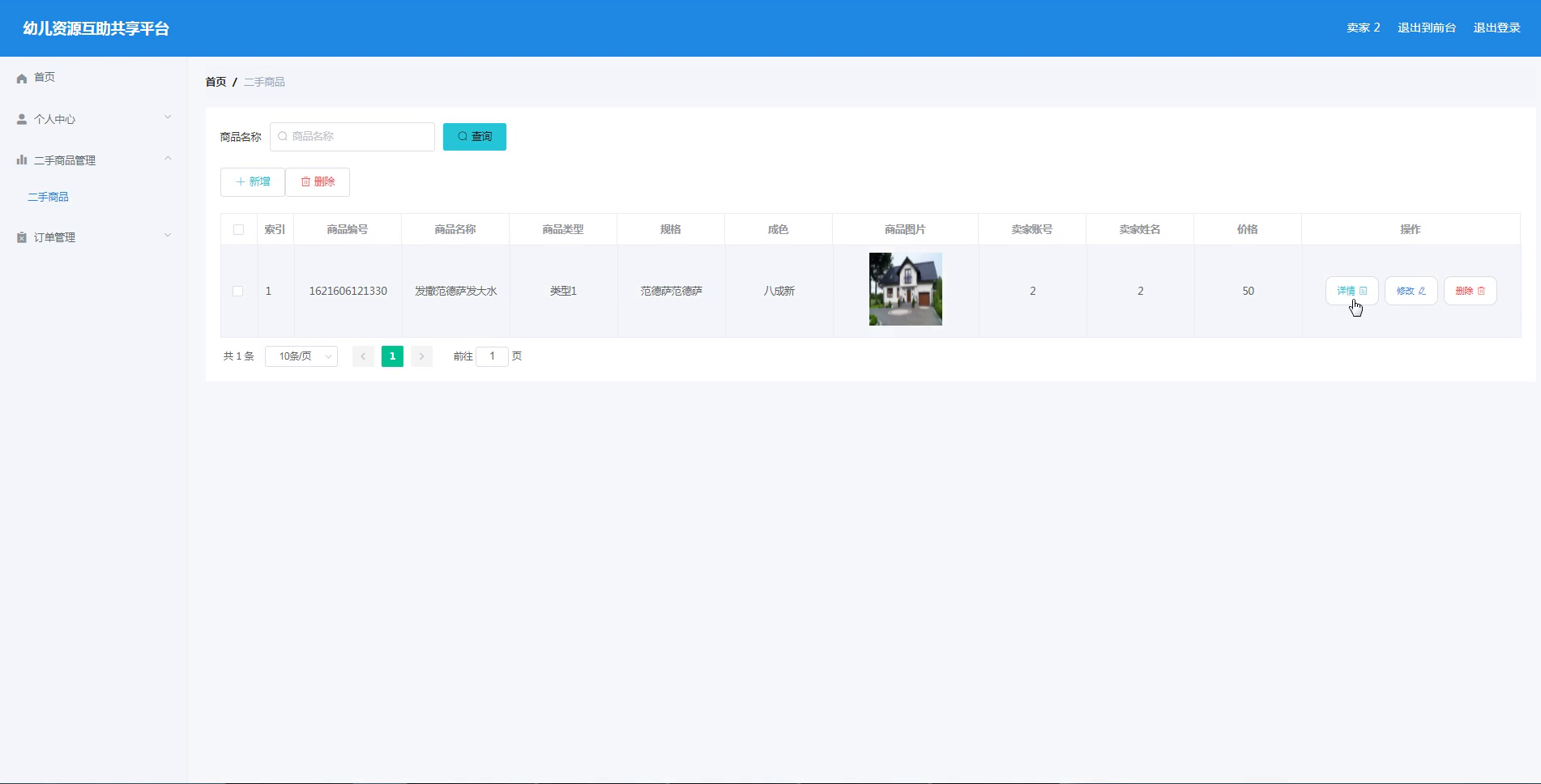Screen dimensions: 1541x784
Task: Click the magnifier icon in the search field
Action: [x=283, y=137]
